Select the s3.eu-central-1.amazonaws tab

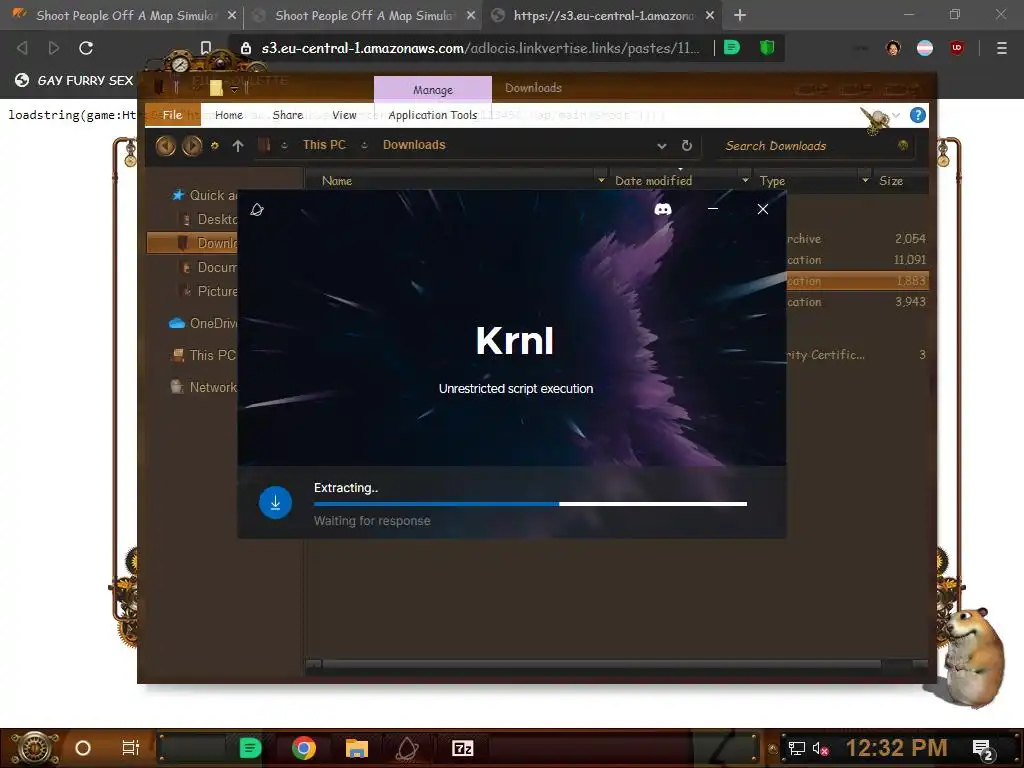click(x=602, y=16)
